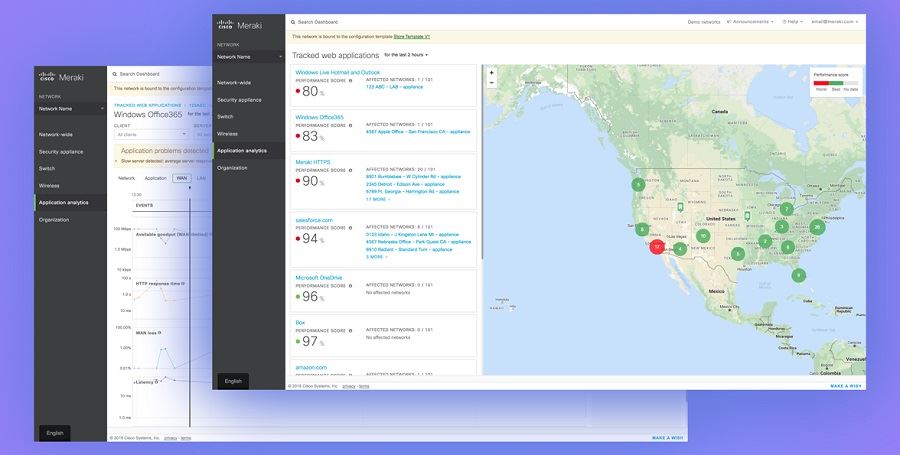The image size is (900, 455).
Task: Open Application analytics in front window sidebar
Action: 249,150
